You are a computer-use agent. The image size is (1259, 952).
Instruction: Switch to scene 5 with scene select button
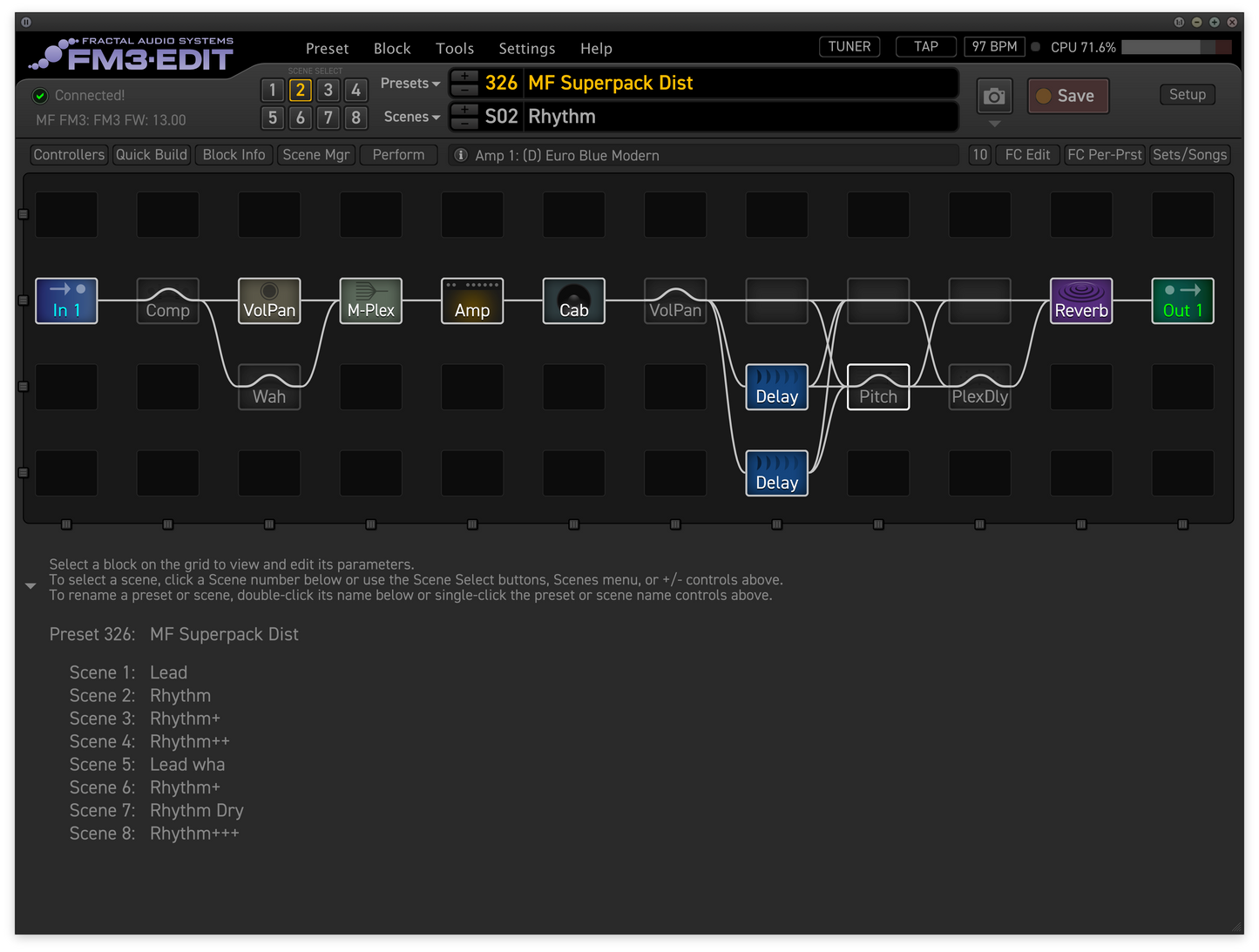pos(273,118)
